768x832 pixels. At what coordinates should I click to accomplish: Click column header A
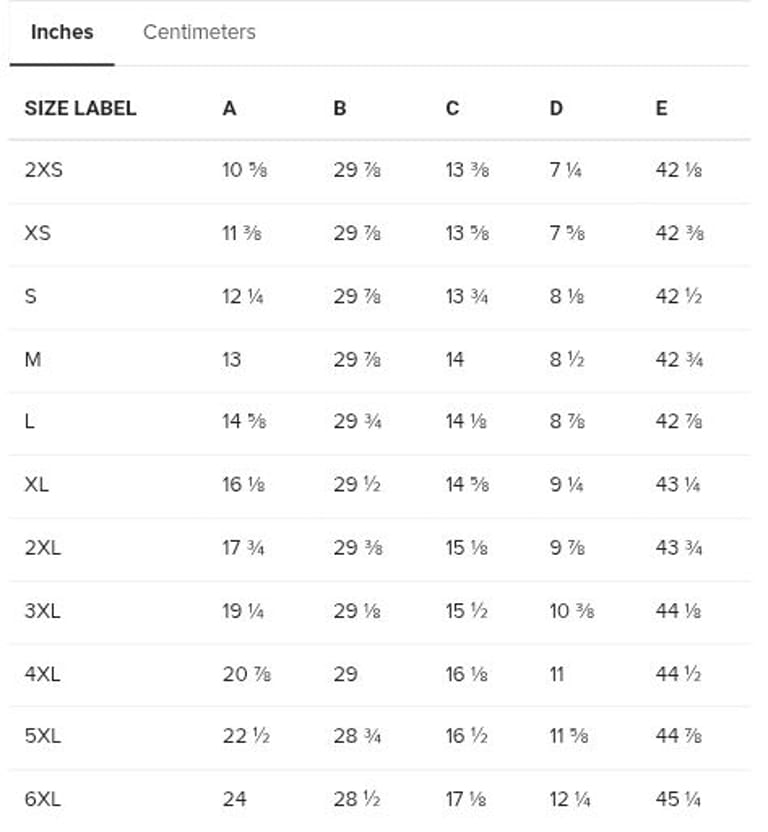[229, 108]
